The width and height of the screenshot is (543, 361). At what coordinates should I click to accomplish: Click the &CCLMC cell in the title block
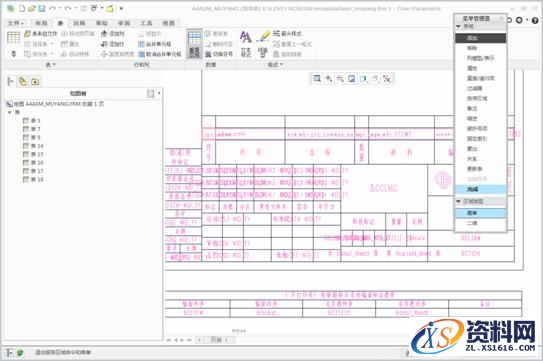tap(384, 188)
